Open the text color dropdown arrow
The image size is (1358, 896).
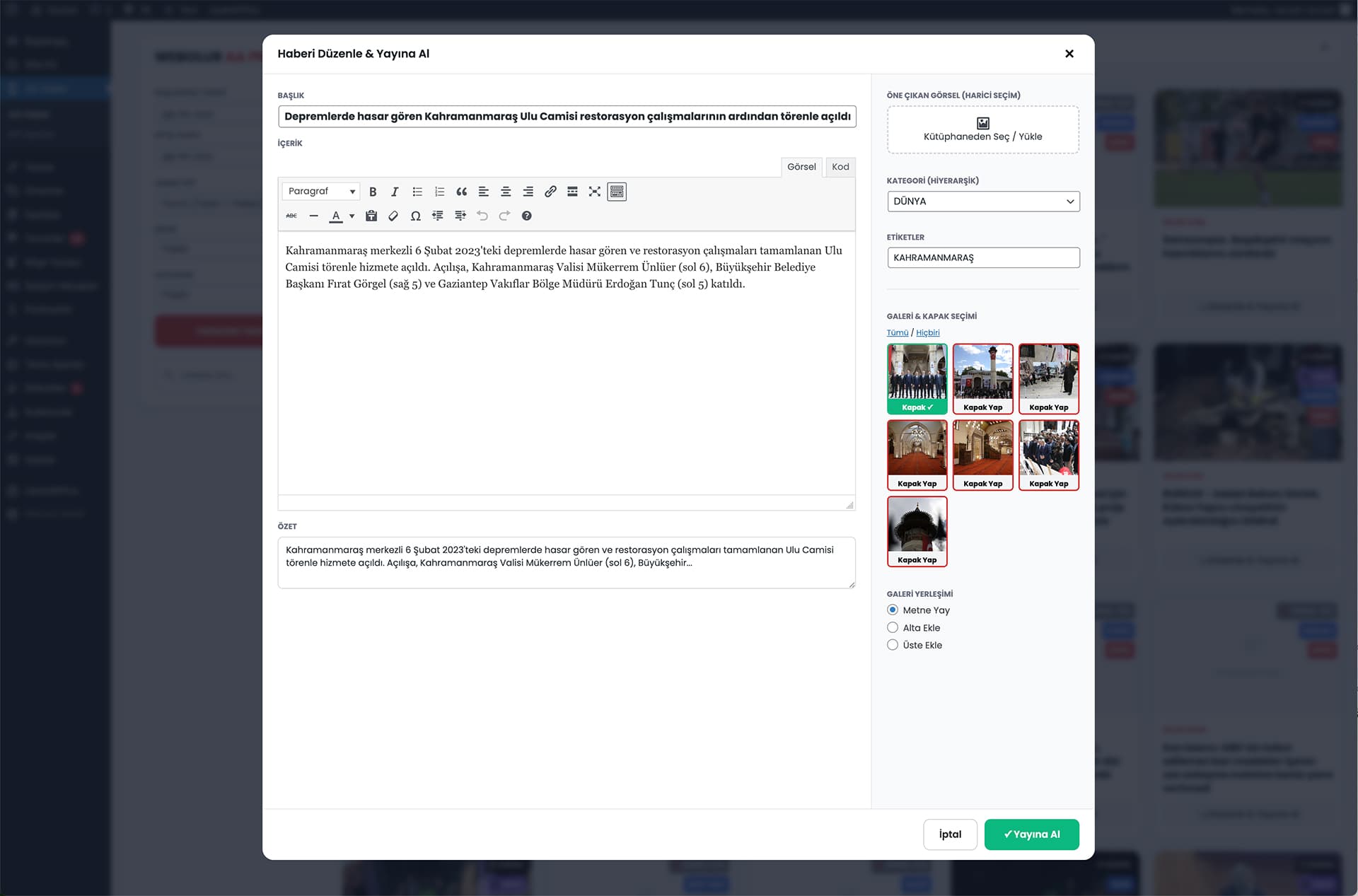(352, 216)
